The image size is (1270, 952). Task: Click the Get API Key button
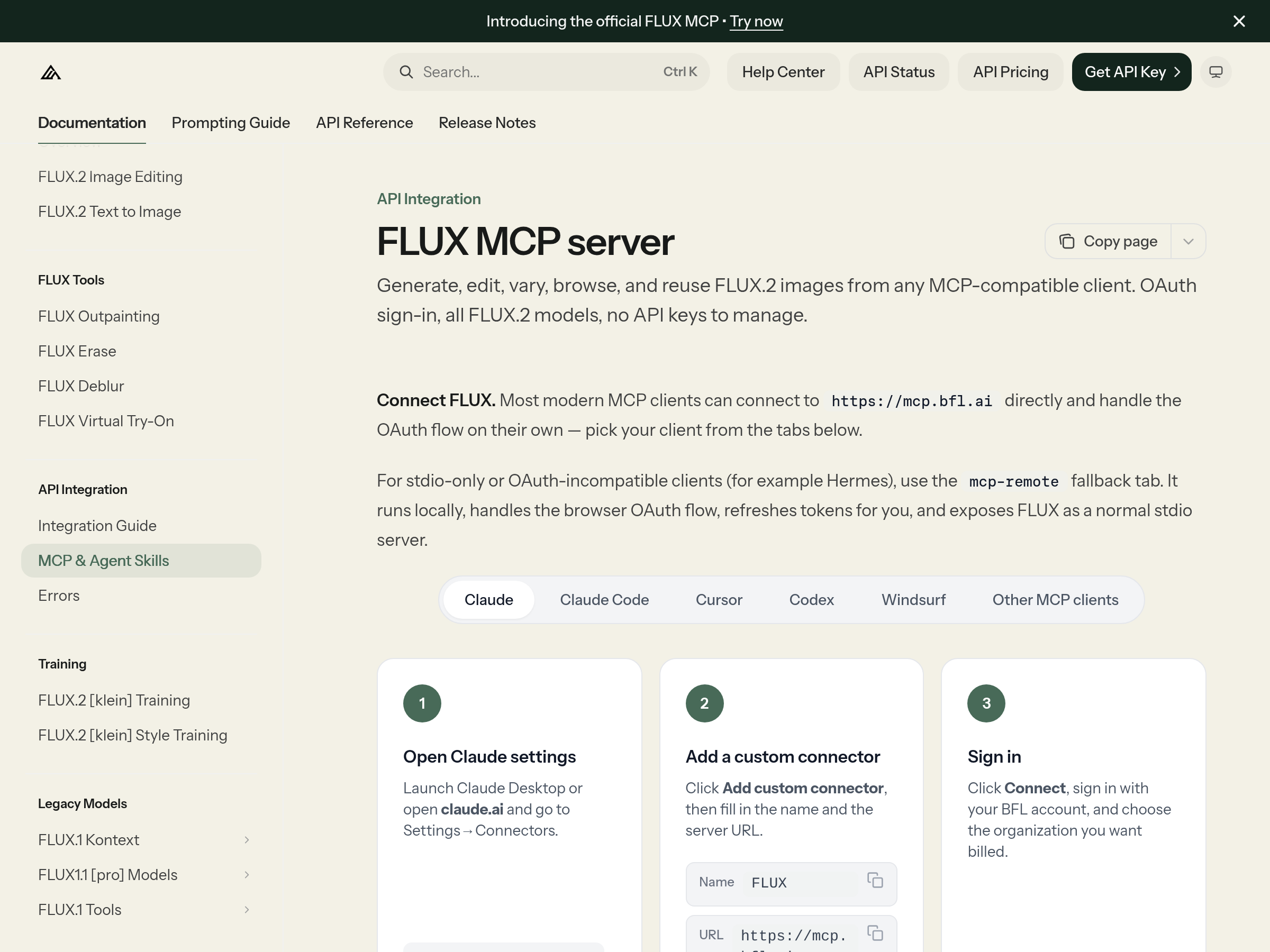pos(1132,72)
